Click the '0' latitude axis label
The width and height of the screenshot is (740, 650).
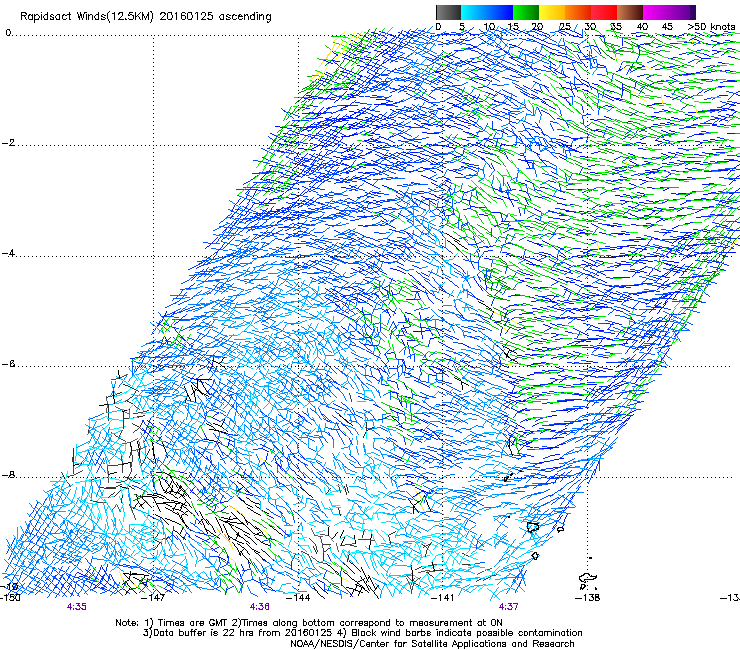[8, 33]
